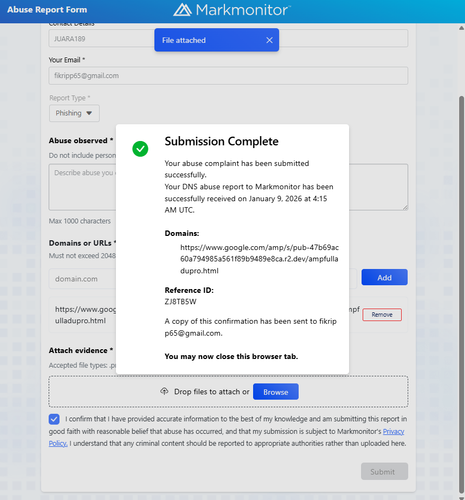Click the scrollbar up arrow at top
Image resolution: width=465 pixels, height=500 pixels.
(x=462, y=28)
